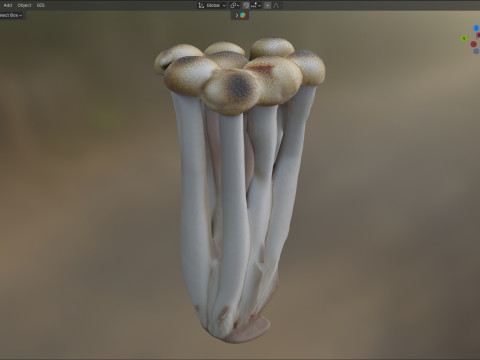
Task: Click the colorful cube icon
Action: click(x=243, y=15)
